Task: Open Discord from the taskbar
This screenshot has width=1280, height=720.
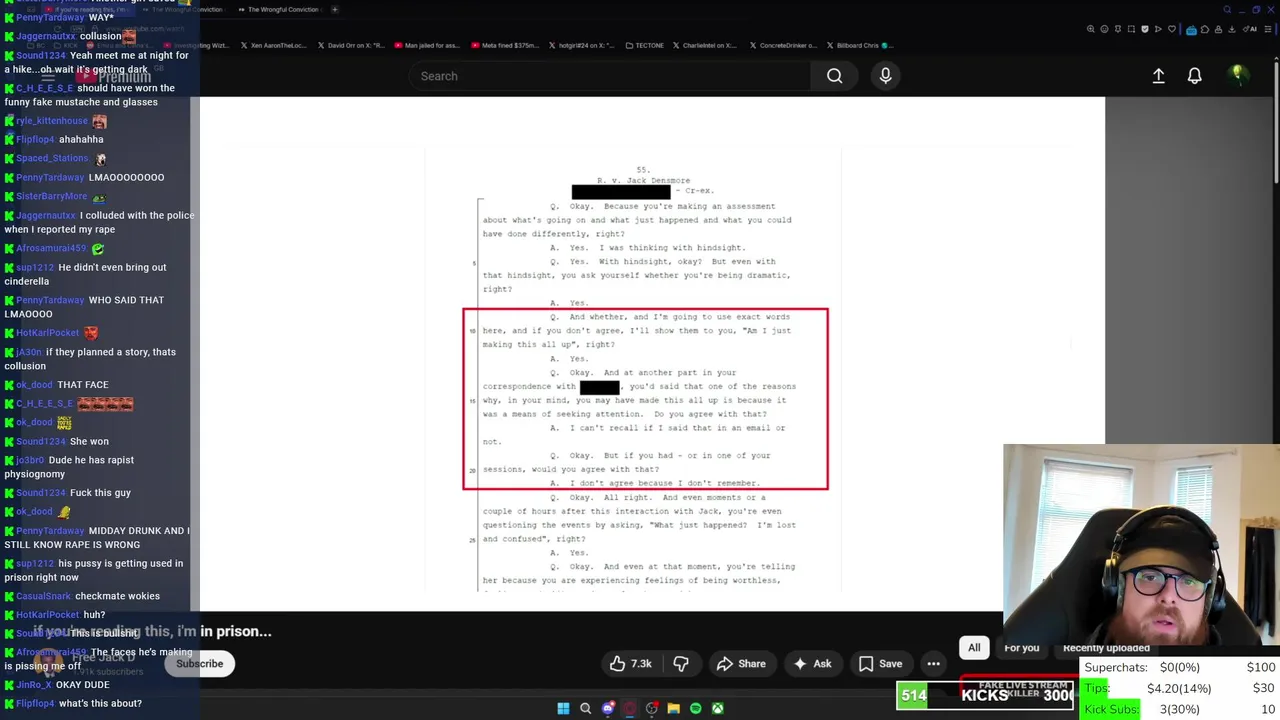Action: point(607,708)
